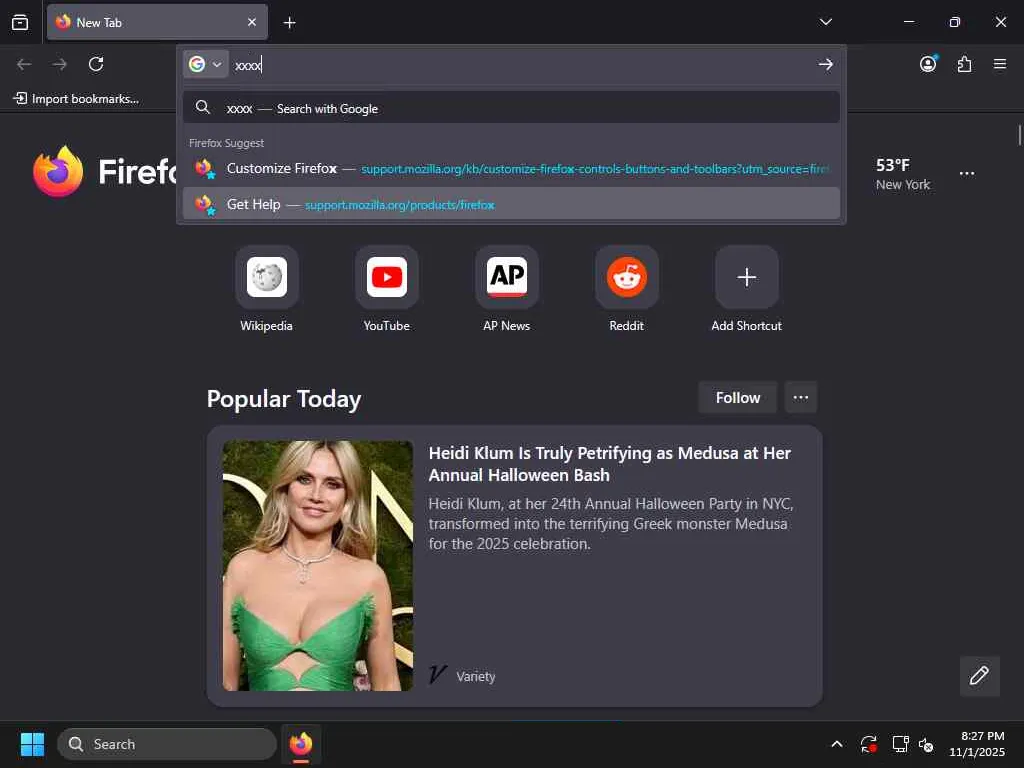Reload the current page
1024x768 pixels.
coord(96,64)
